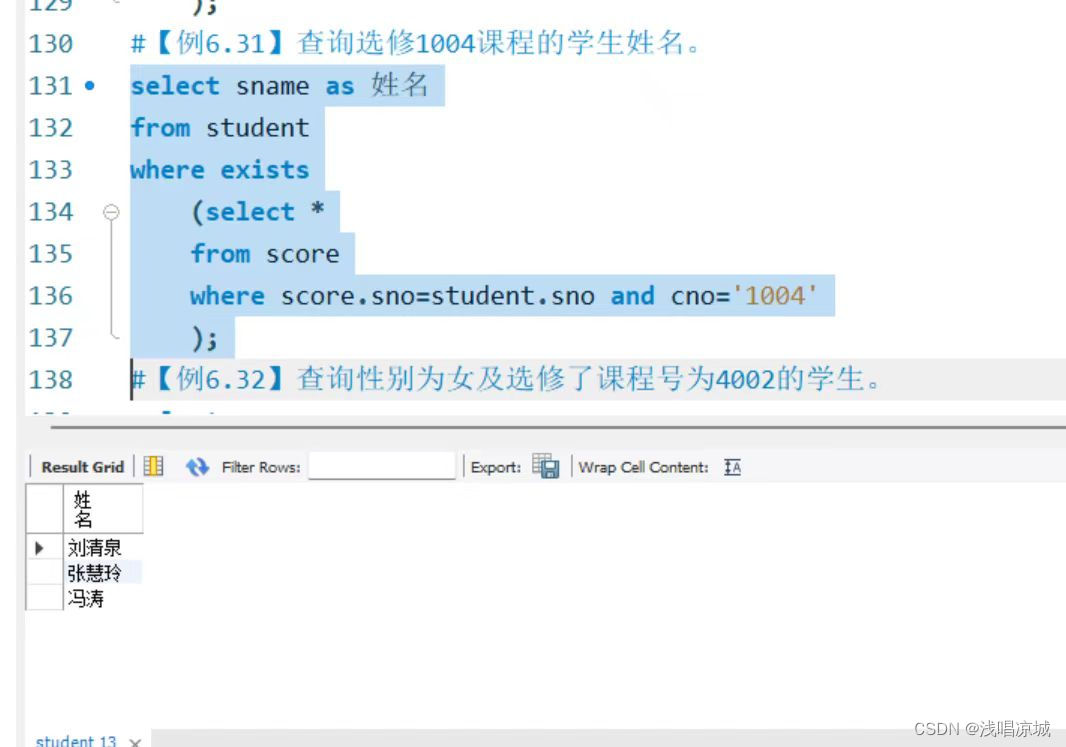Viewport: 1066px width, 747px height.
Task: Select the 冯涛 result cell
Action: pyautogui.click(x=88, y=597)
